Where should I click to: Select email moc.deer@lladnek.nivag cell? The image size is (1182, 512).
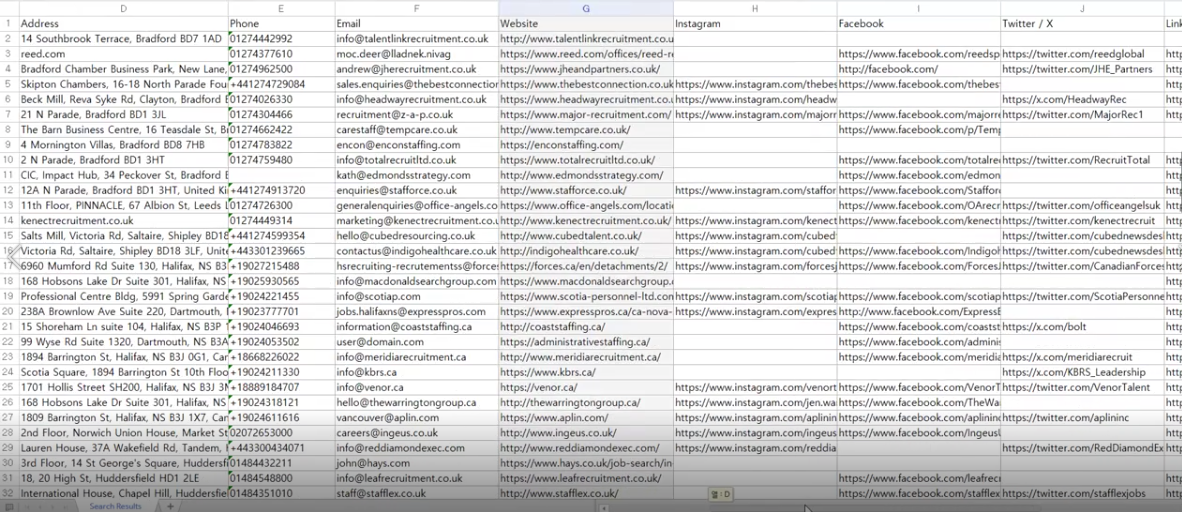click(416, 54)
